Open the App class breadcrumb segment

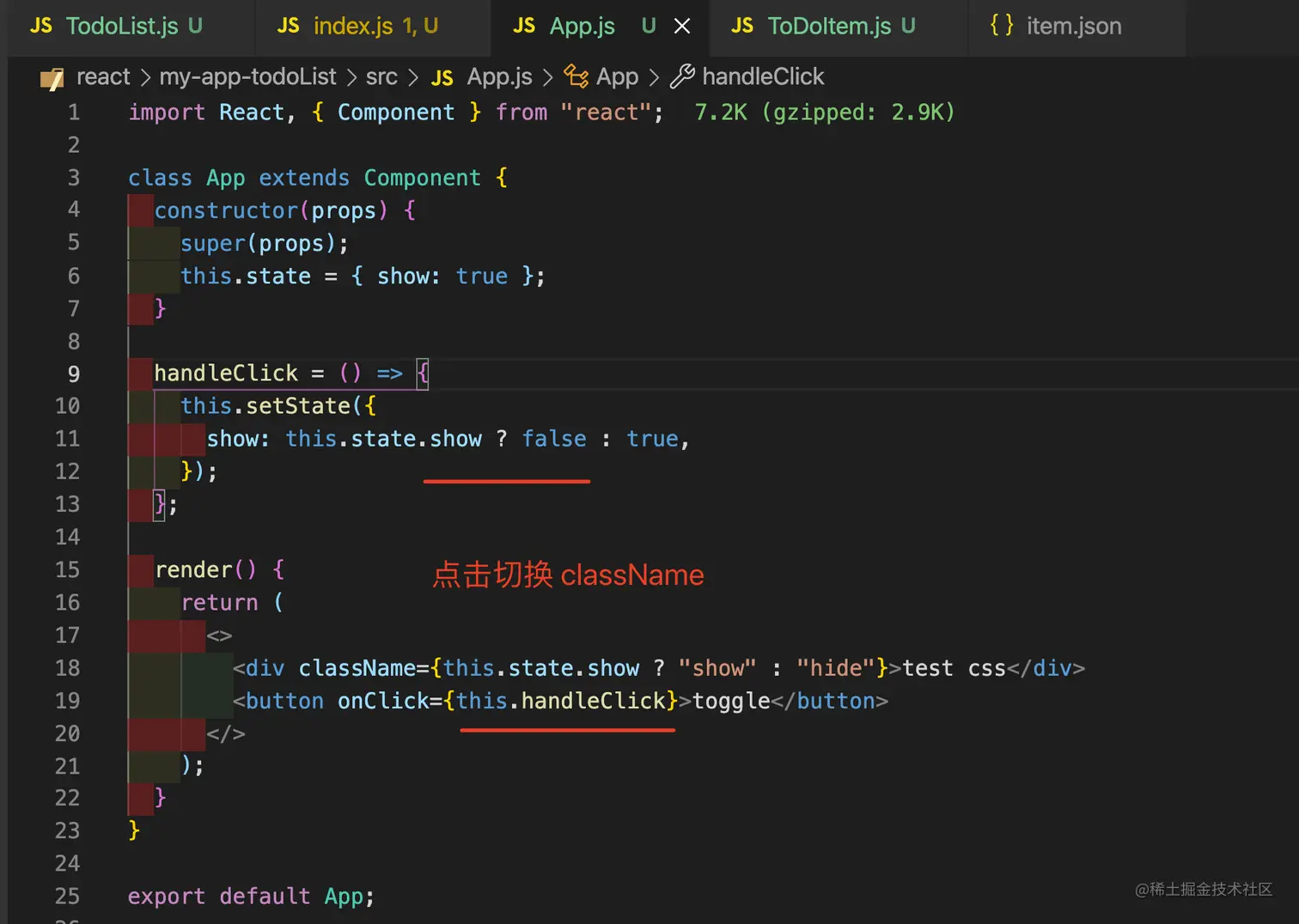click(x=617, y=76)
